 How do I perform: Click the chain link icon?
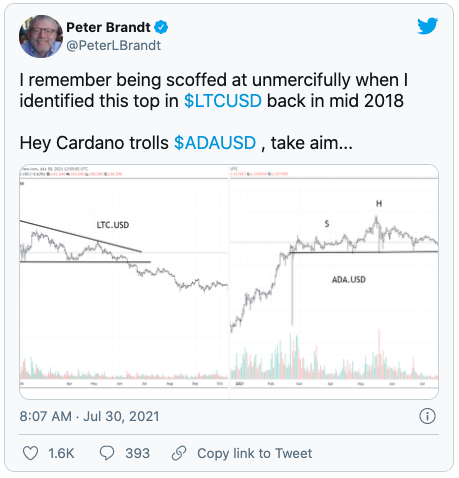click(x=179, y=453)
